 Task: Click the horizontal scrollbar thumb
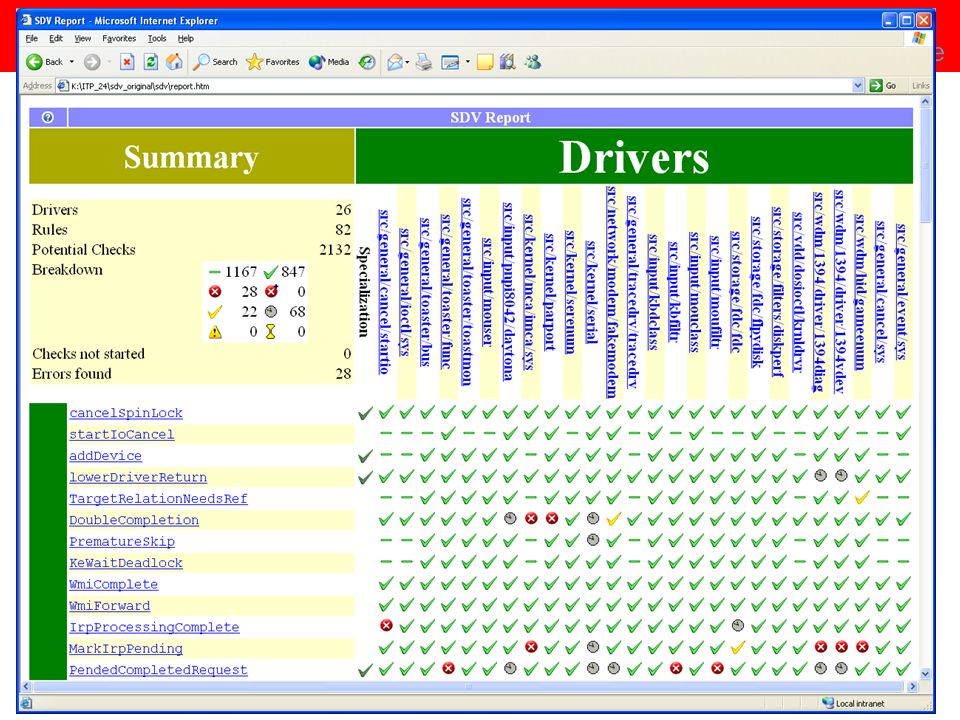(x=470, y=686)
